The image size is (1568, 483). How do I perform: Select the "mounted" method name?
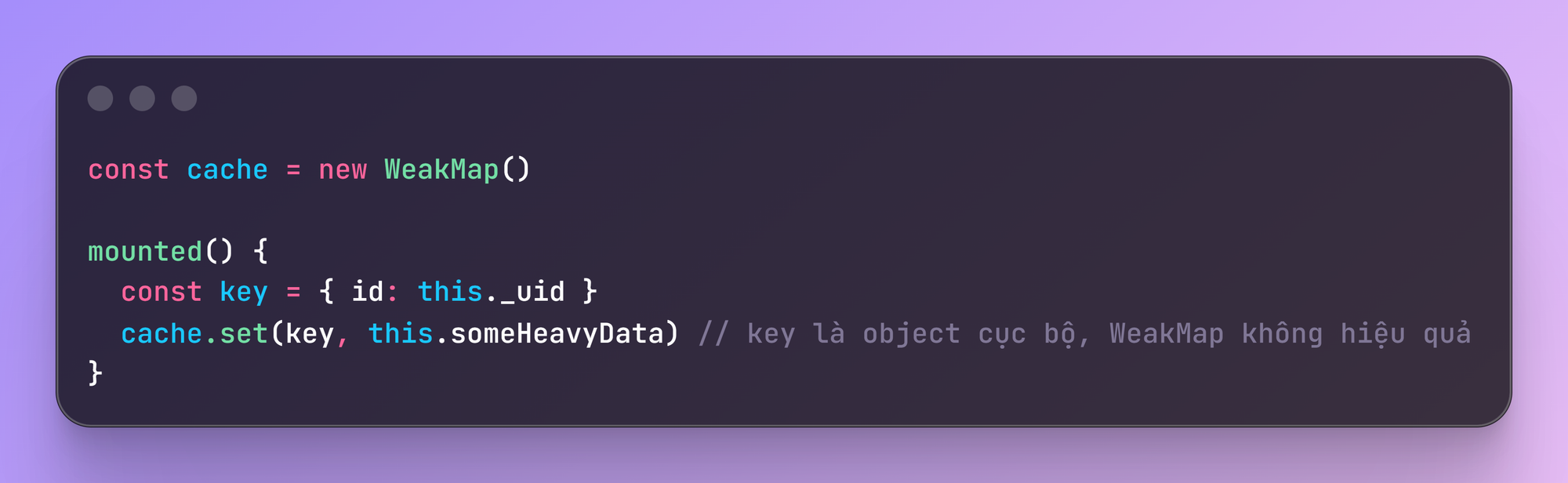[x=145, y=252]
